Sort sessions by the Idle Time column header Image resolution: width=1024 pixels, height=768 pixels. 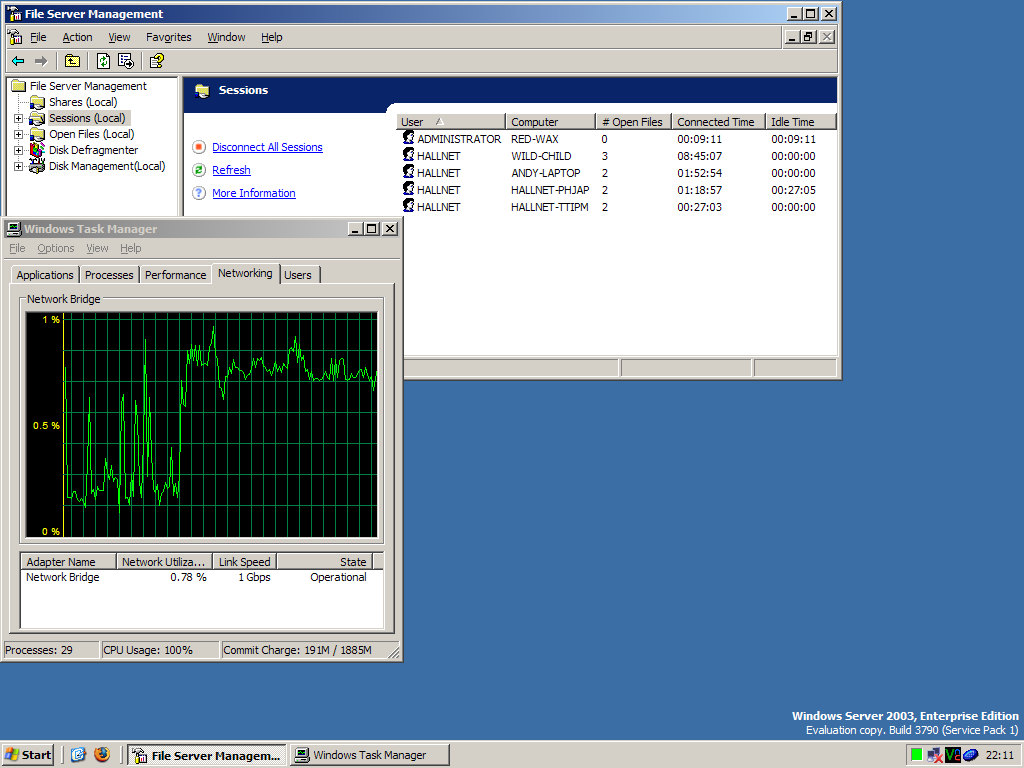[801, 121]
